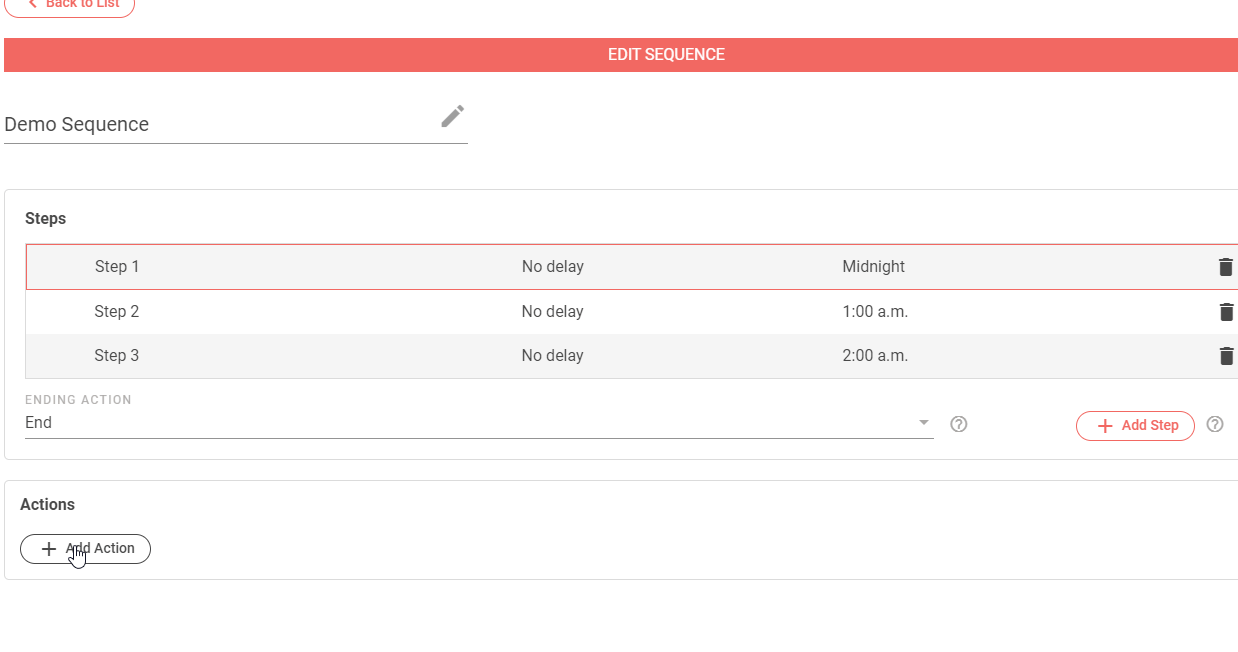The height and width of the screenshot is (652, 1238).
Task: Click the 2:00 a.m. time cell
Action: (x=875, y=356)
